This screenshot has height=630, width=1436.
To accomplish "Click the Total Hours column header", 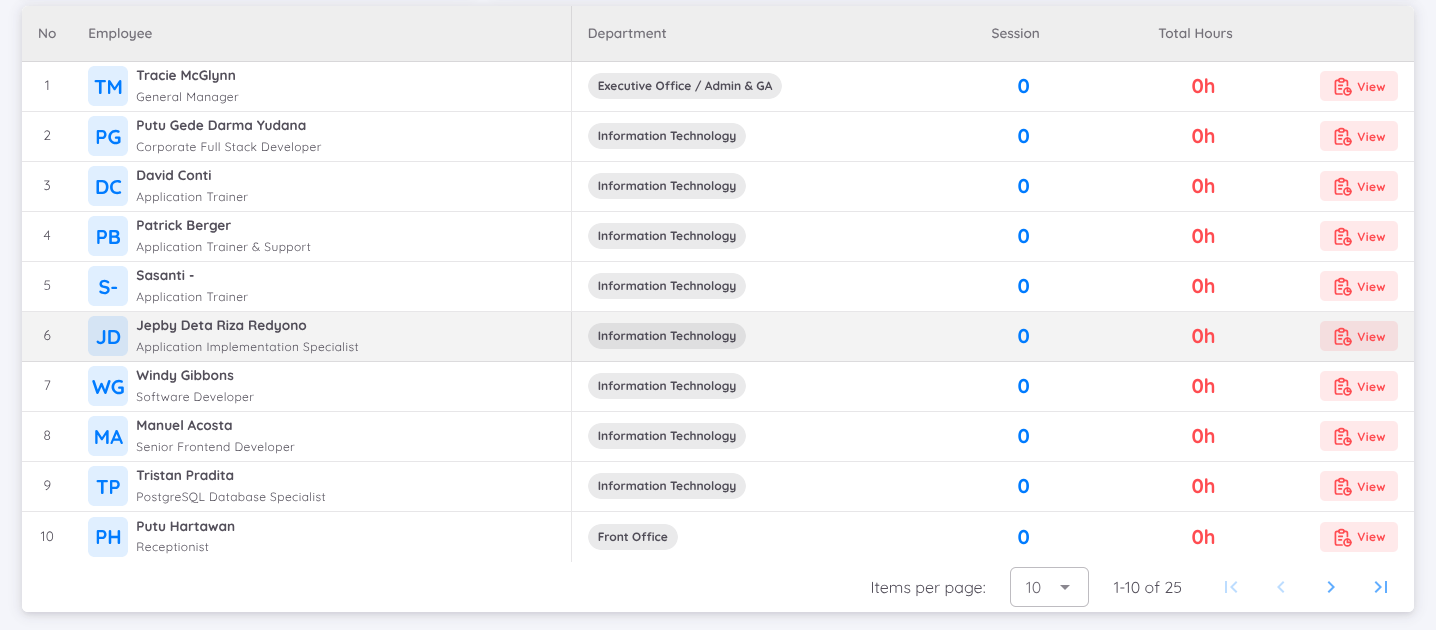I will (x=1195, y=34).
